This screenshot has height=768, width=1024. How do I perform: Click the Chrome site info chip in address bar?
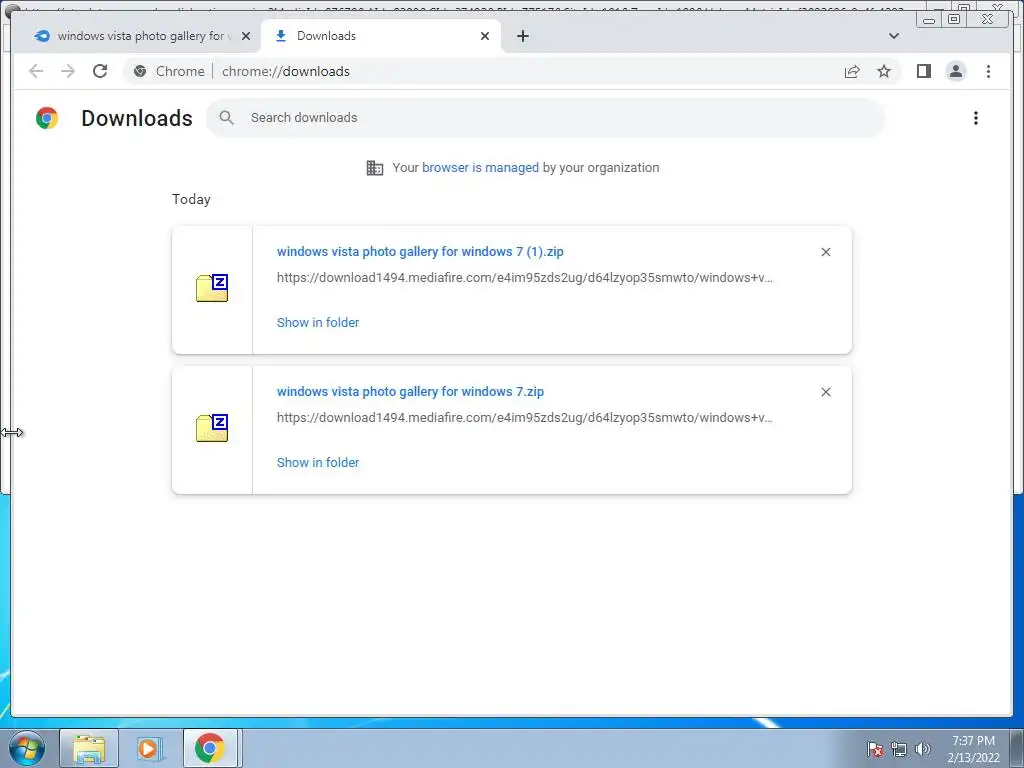click(x=169, y=71)
